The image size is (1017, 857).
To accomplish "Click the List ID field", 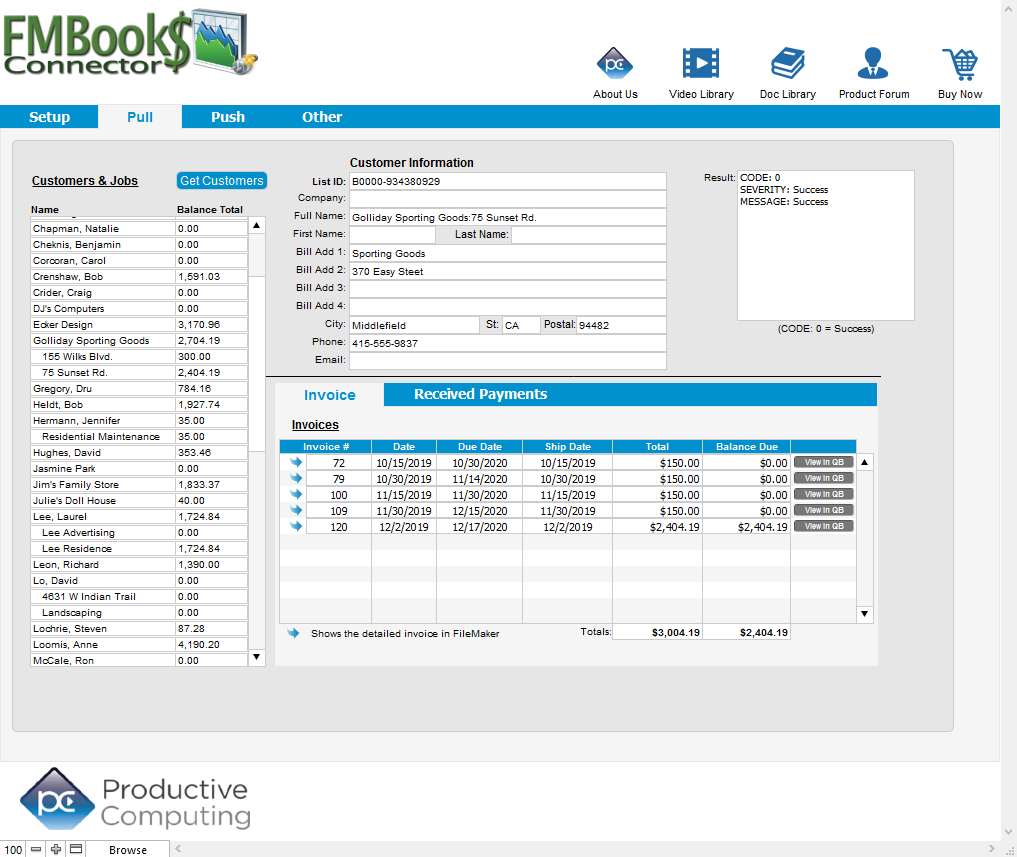I will point(508,181).
